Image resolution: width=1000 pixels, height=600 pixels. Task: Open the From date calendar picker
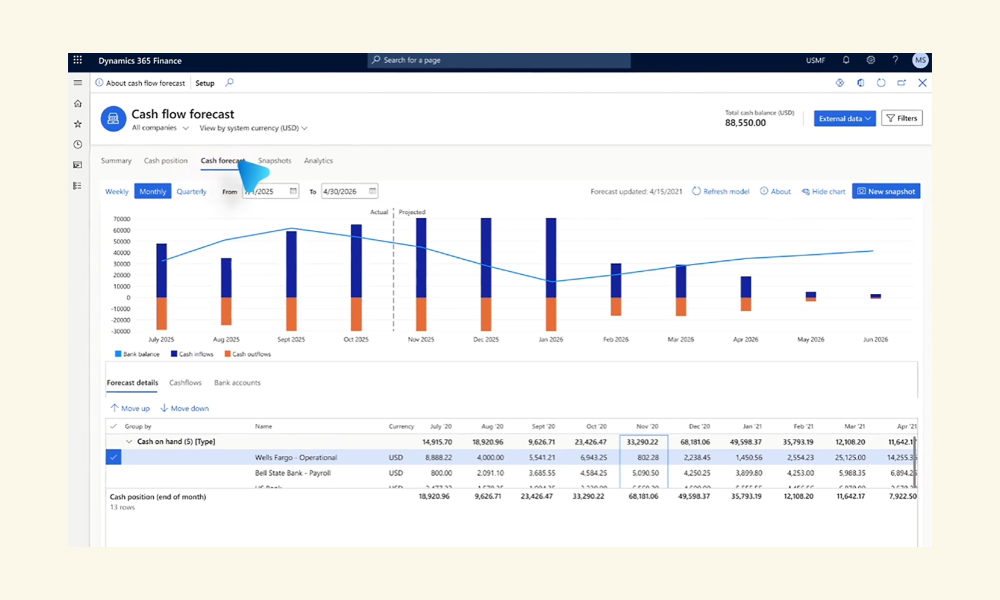pyautogui.click(x=293, y=191)
